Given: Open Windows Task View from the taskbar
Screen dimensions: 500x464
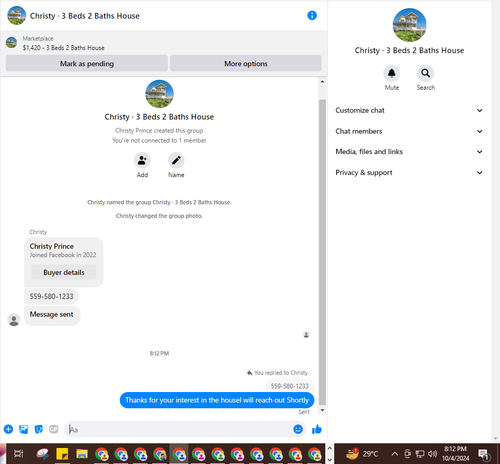Looking at the screenshot, I should tap(19, 453).
